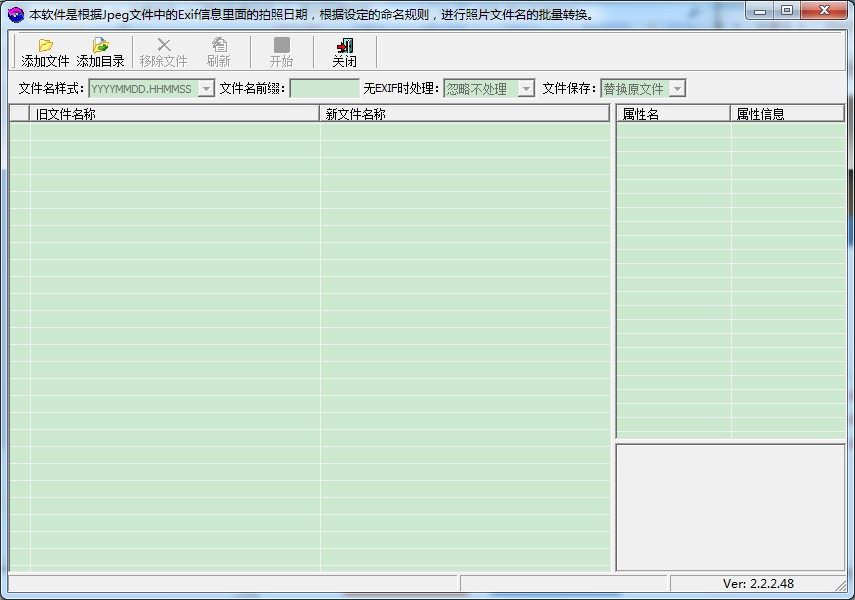Click the 新文件名称 column header

(x=464, y=114)
